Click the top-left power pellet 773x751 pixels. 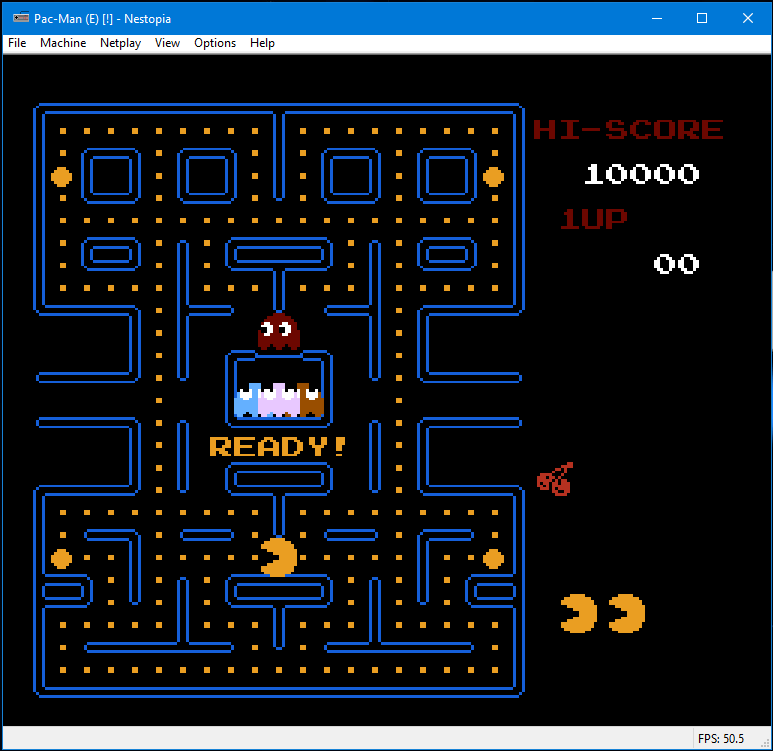(62, 177)
